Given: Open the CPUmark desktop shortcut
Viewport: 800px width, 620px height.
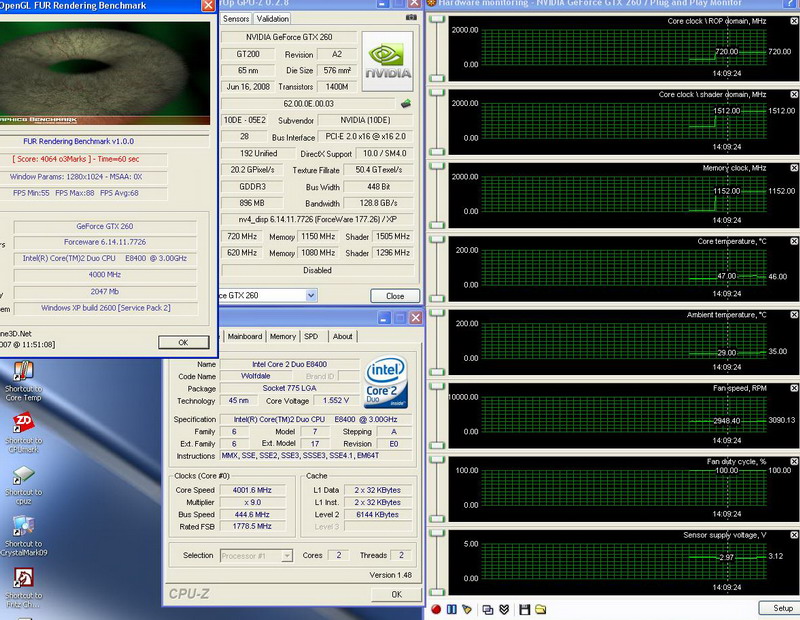Looking at the screenshot, I should 23,432.
